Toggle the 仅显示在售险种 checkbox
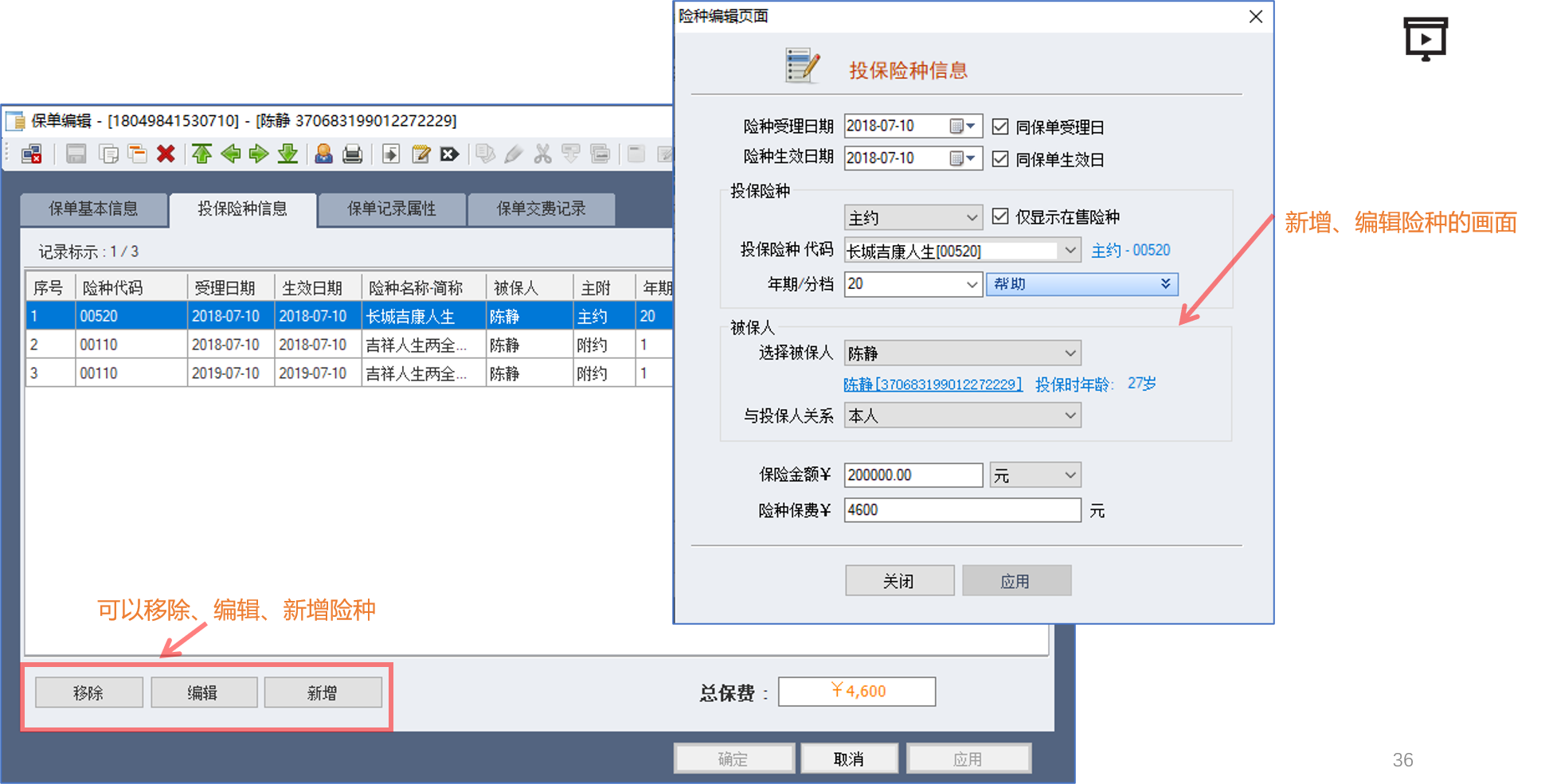Image resolution: width=1545 pixels, height=784 pixels. tap(1000, 216)
